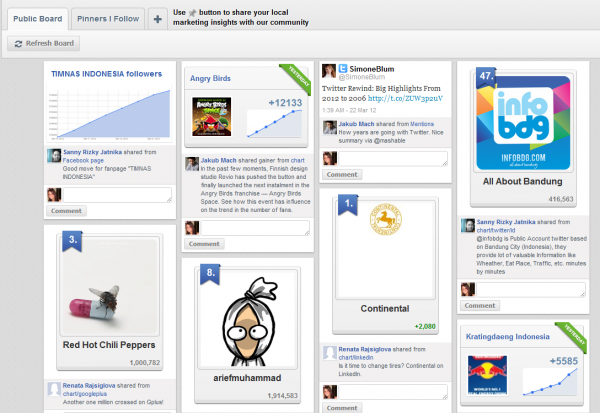This screenshot has width=600, height=413.
Task: Open ariefmuhammad card title
Action: coord(247,378)
